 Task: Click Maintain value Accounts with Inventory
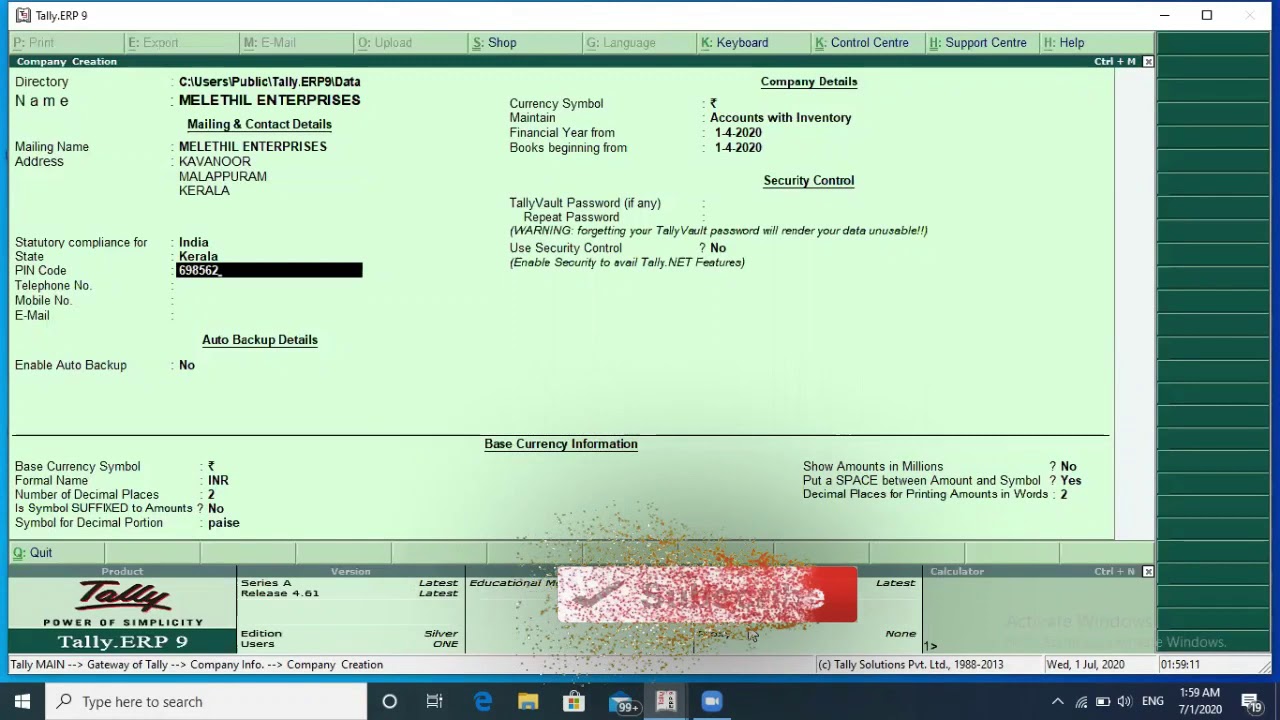(x=780, y=118)
